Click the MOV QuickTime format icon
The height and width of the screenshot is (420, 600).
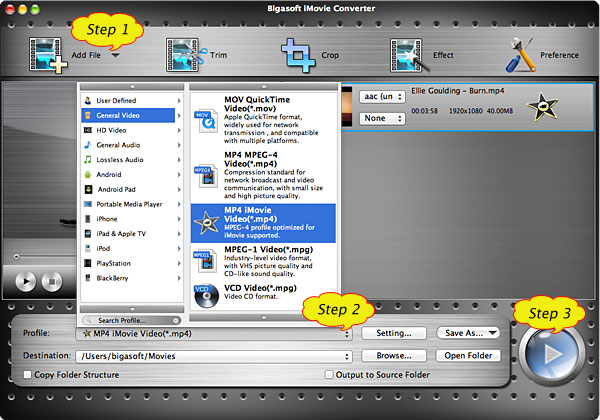click(205, 120)
